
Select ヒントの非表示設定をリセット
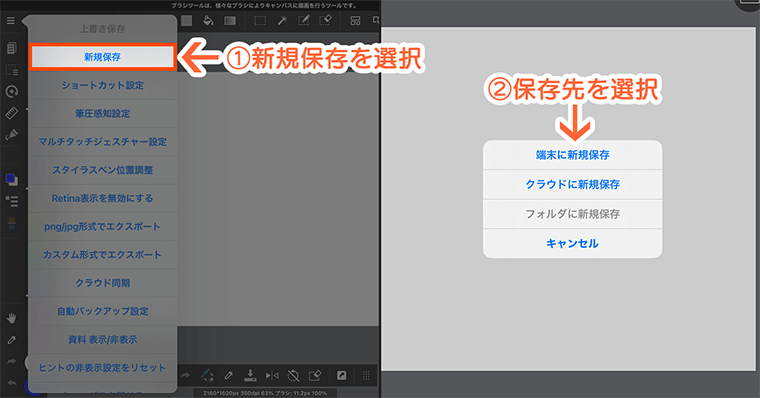click(102, 368)
